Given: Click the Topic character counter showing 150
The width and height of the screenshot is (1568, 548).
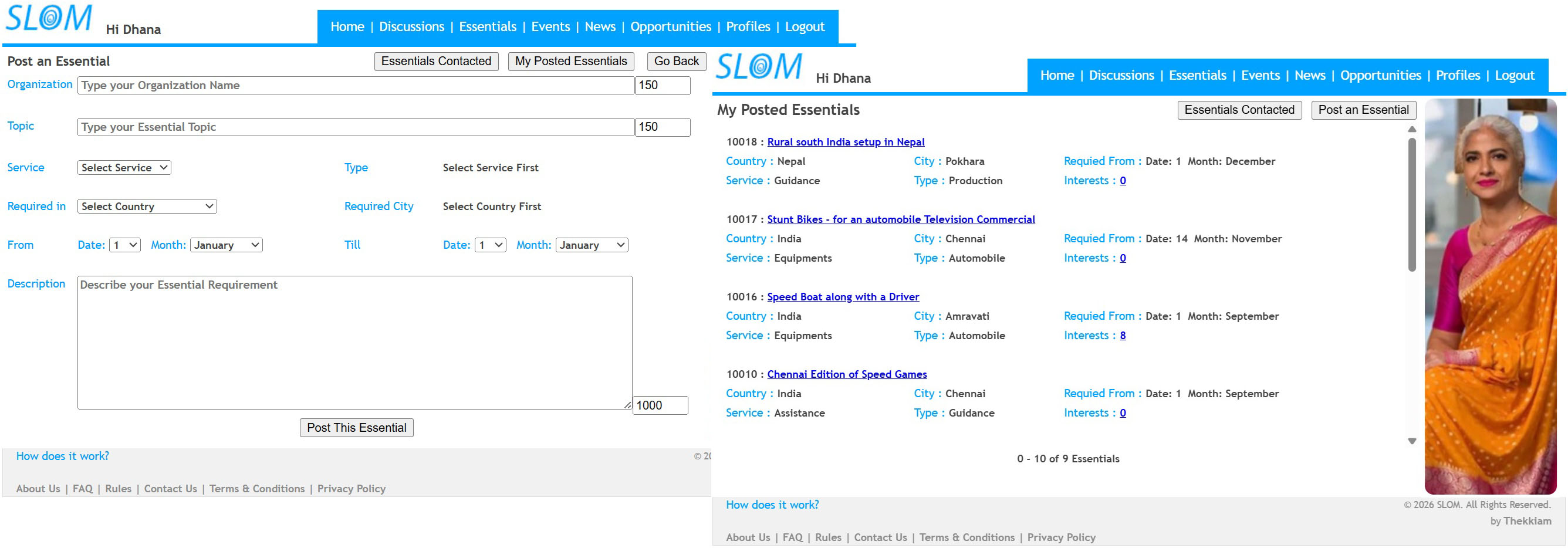Looking at the screenshot, I should click(663, 127).
